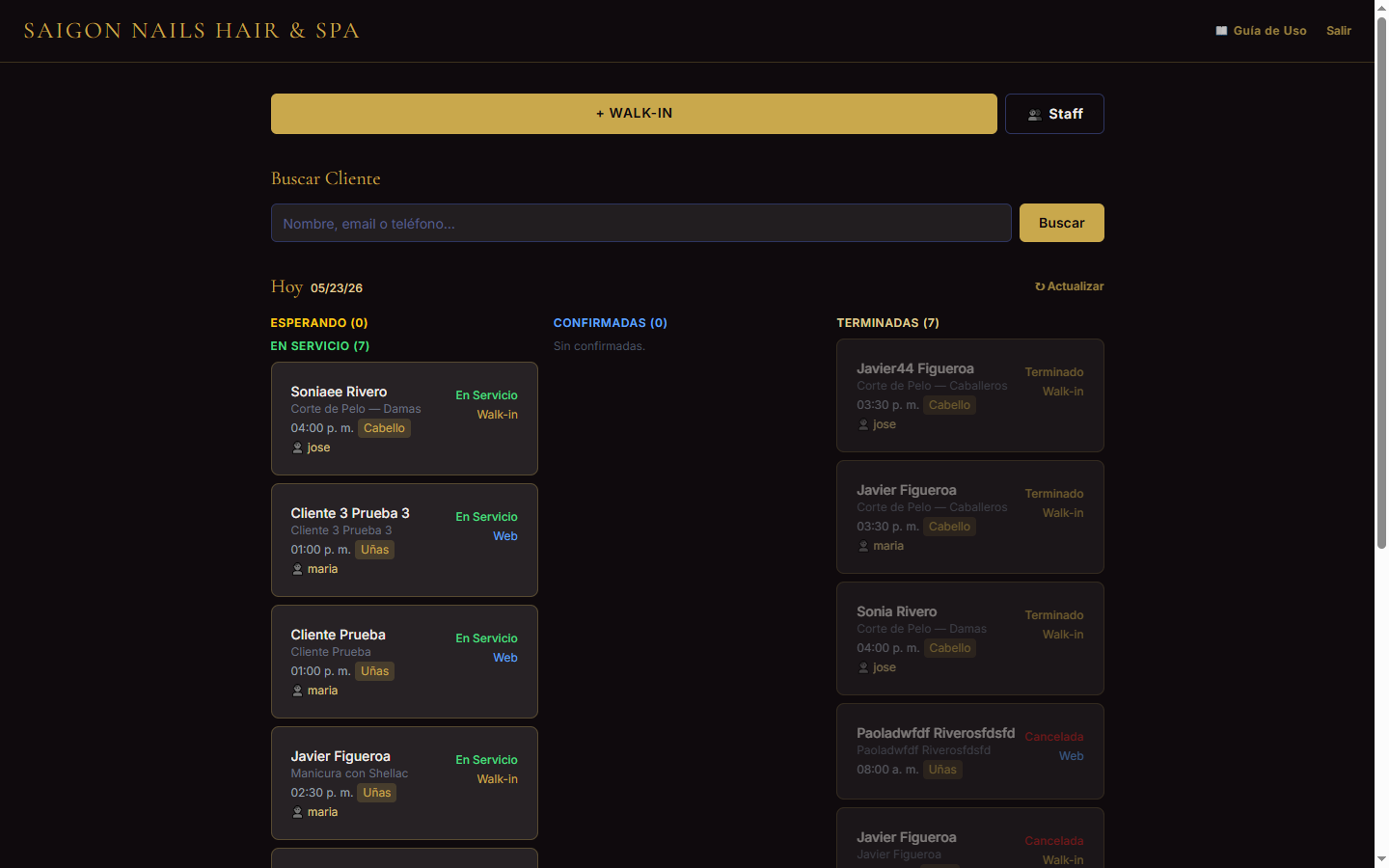Click the Walk-in label on Javier44 Figueroa's card
1389x868 pixels.
[x=1063, y=392]
